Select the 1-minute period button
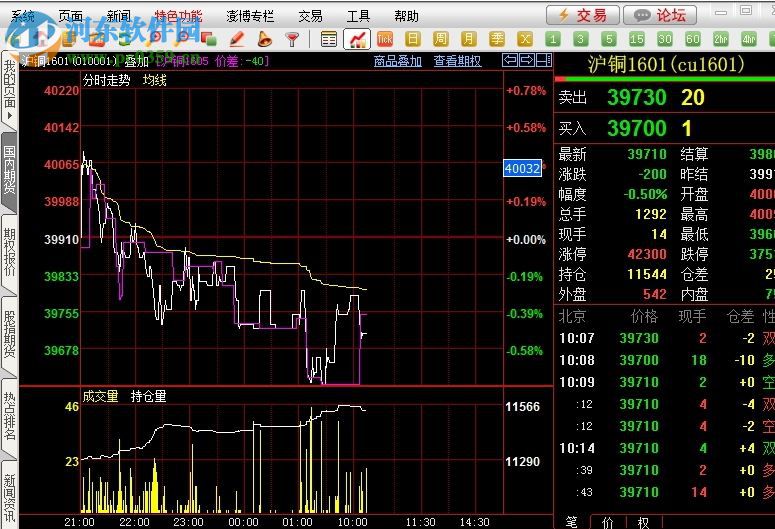Screen dimensions: 775x529 (553, 39)
